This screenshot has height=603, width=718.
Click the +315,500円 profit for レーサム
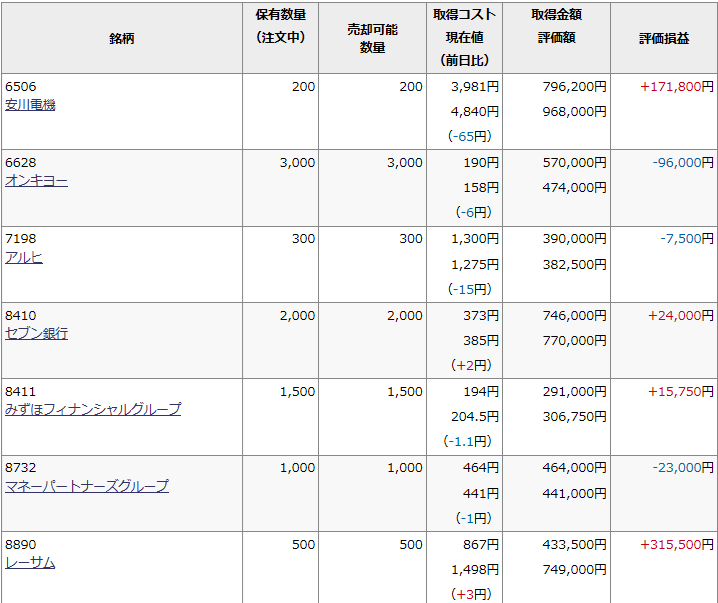[x=677, y=544]
